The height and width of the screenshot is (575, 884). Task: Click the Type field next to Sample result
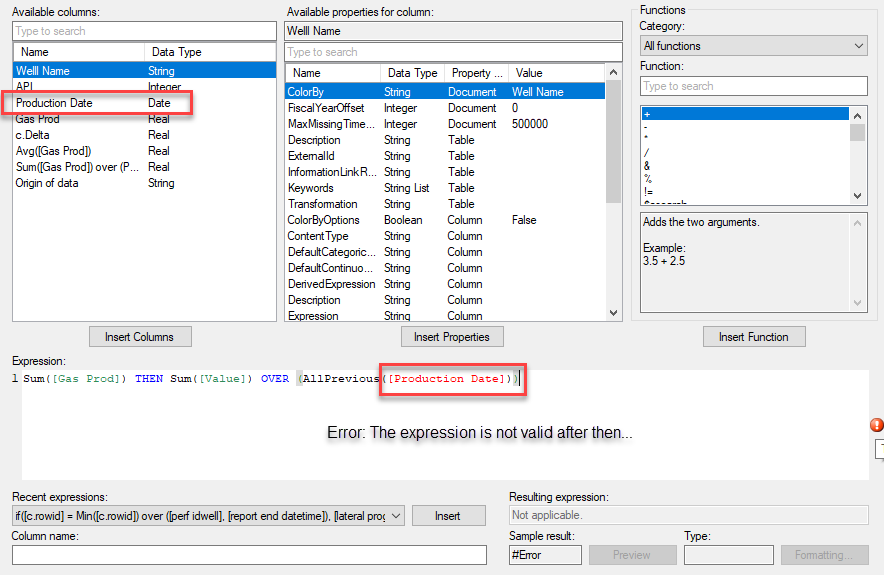tap(728, 555)
